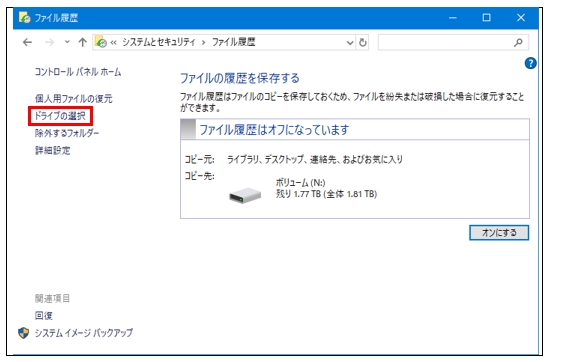The height and width of the screenshot is (362, 565).
Task: Minimize the File History window
Action: (x=453, y=18)
